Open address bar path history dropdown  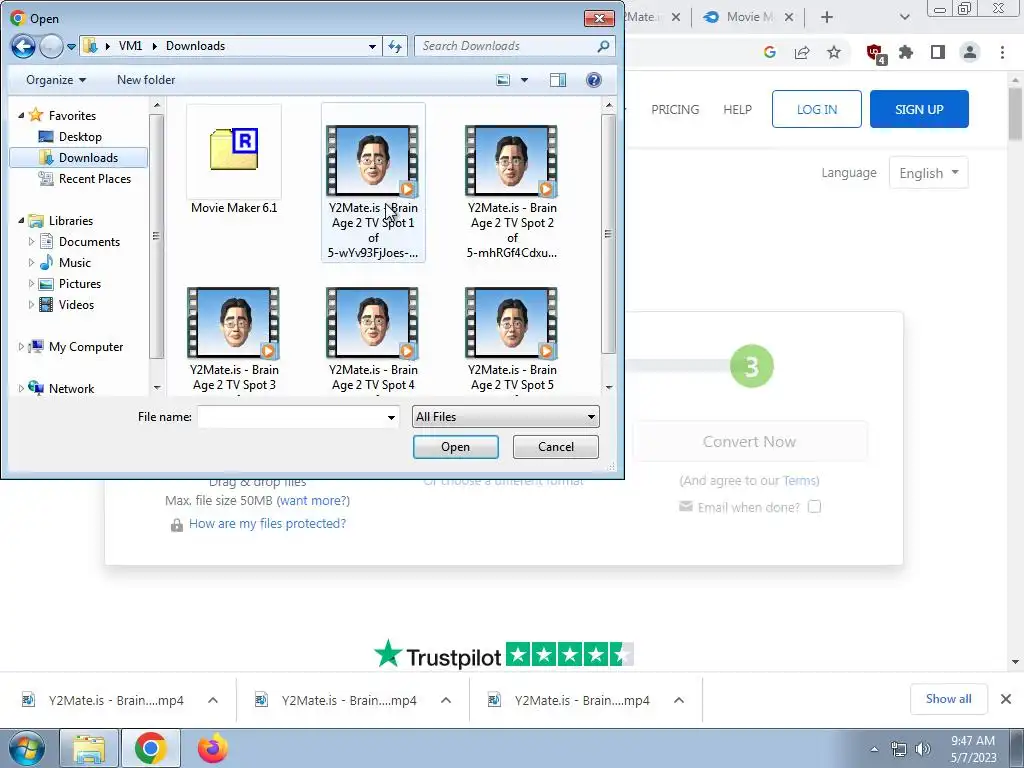[x=372, y=46]
